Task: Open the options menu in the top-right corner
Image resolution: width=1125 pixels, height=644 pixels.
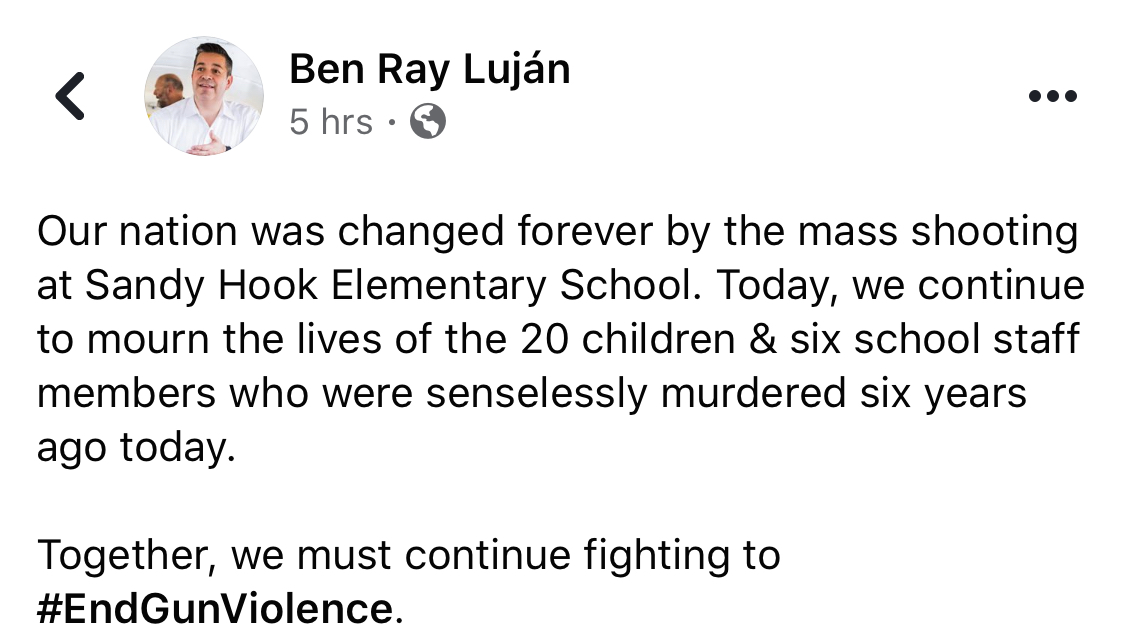Action: click(1052, 95)
